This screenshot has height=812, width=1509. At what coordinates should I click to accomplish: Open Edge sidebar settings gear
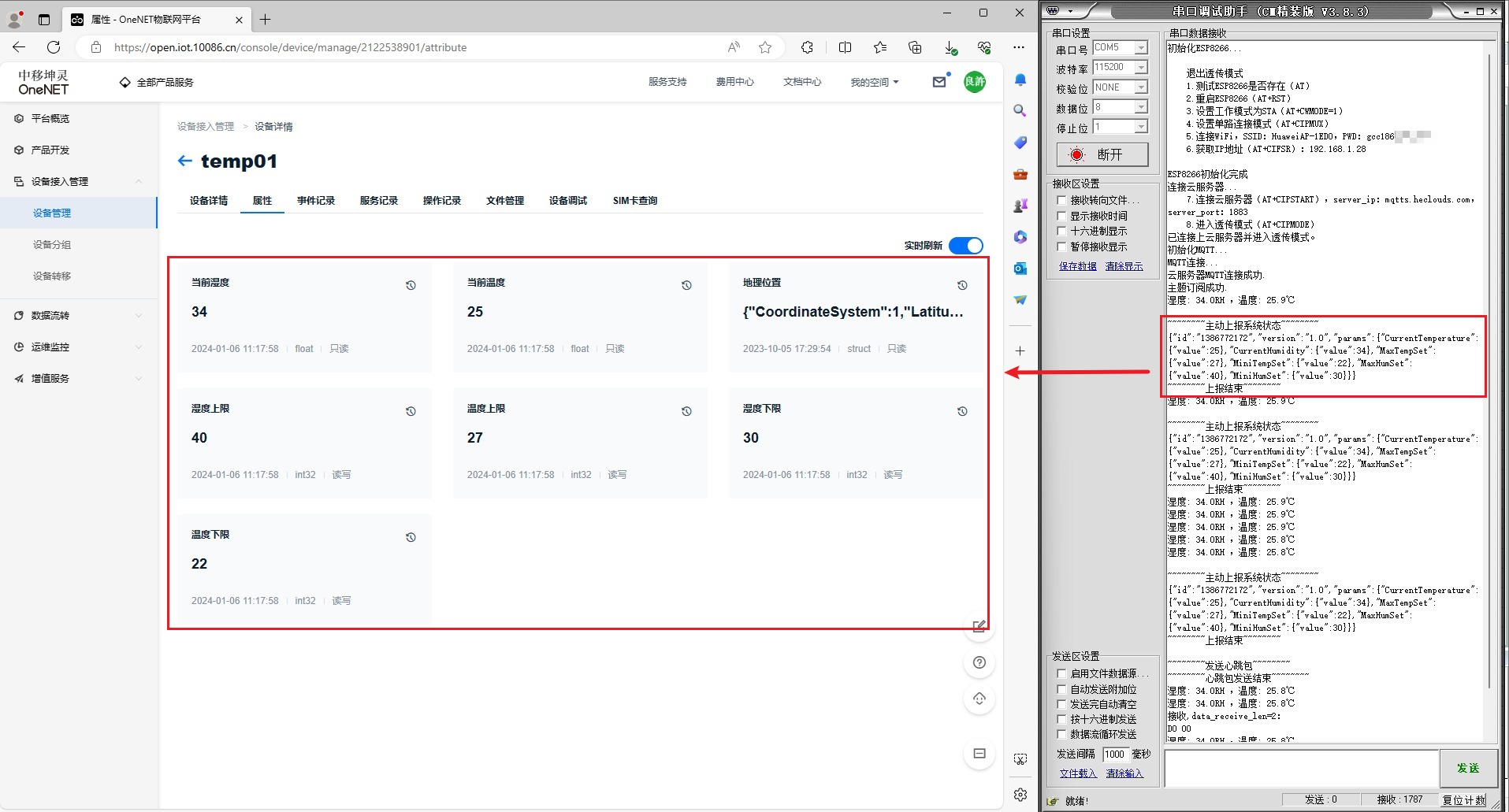coord(1020,795)
